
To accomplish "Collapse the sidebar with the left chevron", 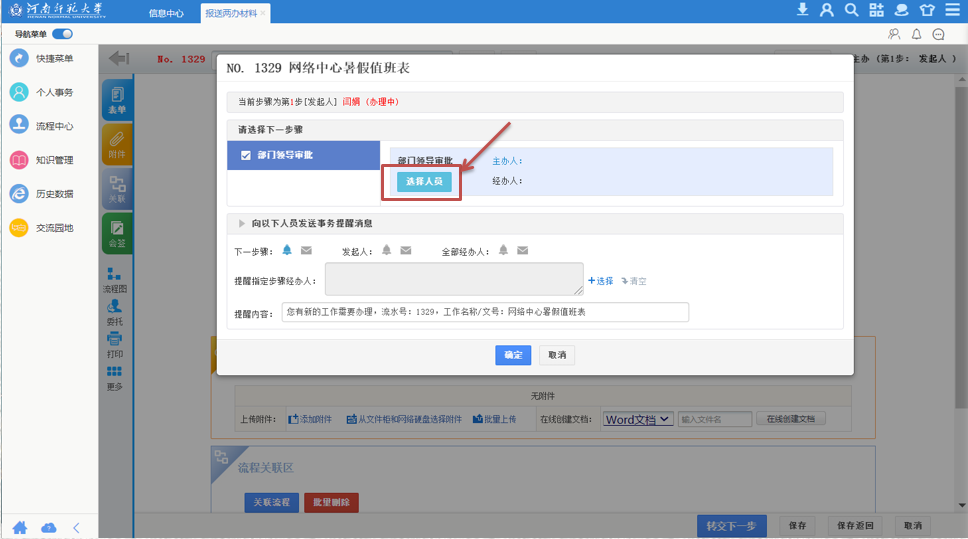I will point(76,527).
